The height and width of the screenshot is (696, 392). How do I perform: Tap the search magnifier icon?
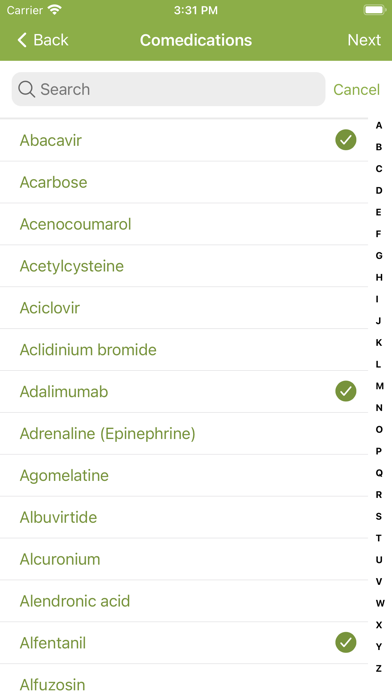pyautogui.click(x=27, y=89)
